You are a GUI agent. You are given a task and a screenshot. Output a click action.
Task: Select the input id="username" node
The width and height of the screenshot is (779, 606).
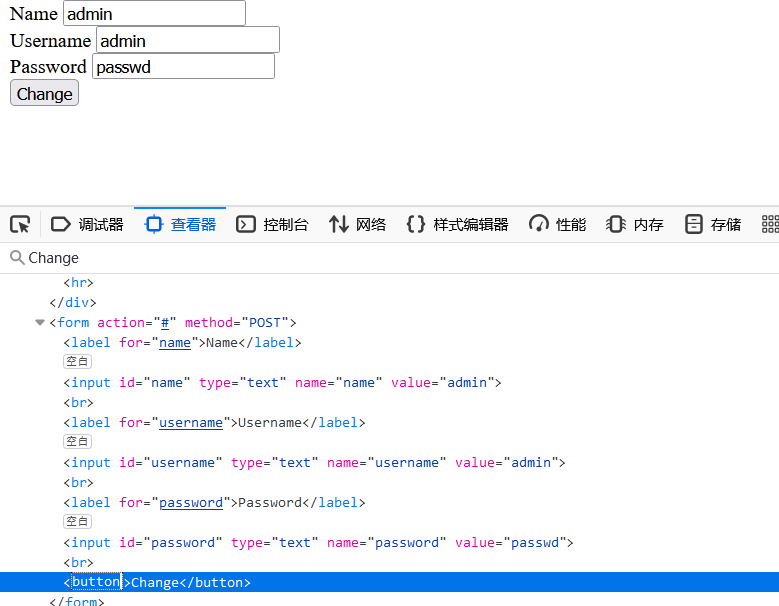(x=315, y=462)
